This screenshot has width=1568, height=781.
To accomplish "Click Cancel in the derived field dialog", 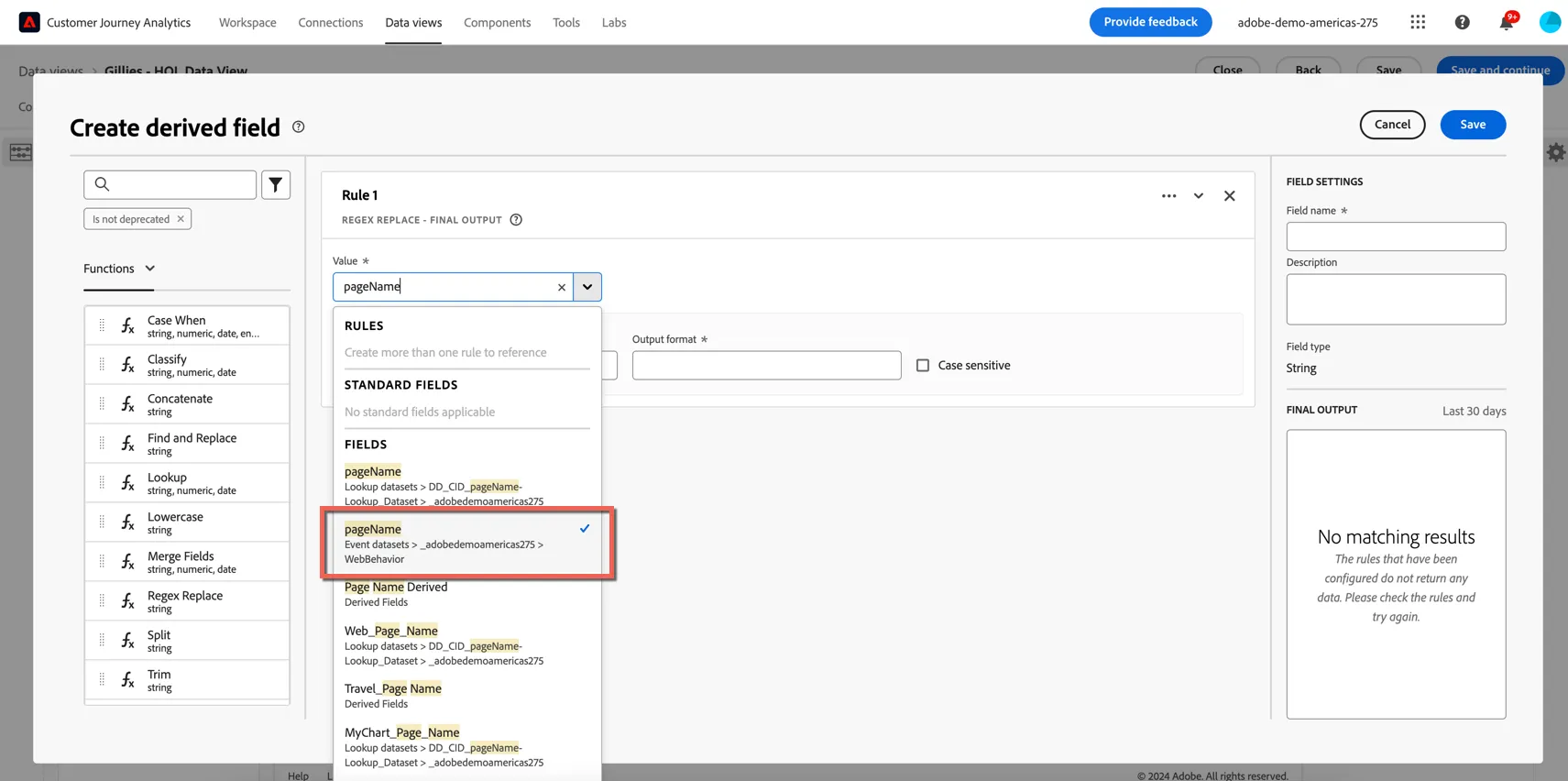I will coord(1392,125).
